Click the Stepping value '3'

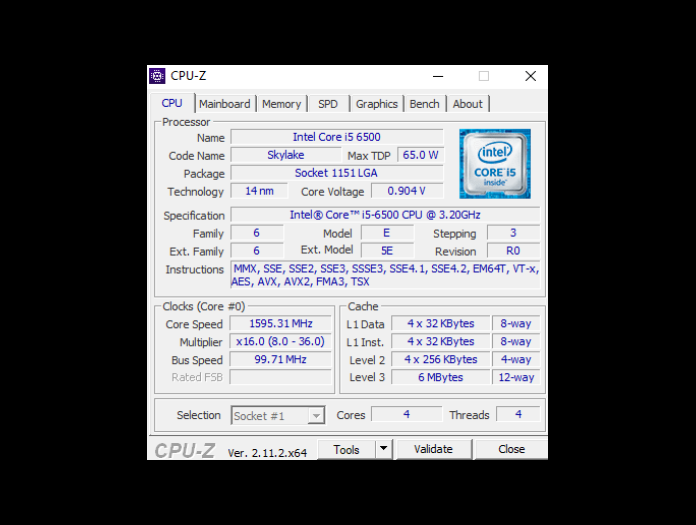click(x=513, y=233)
